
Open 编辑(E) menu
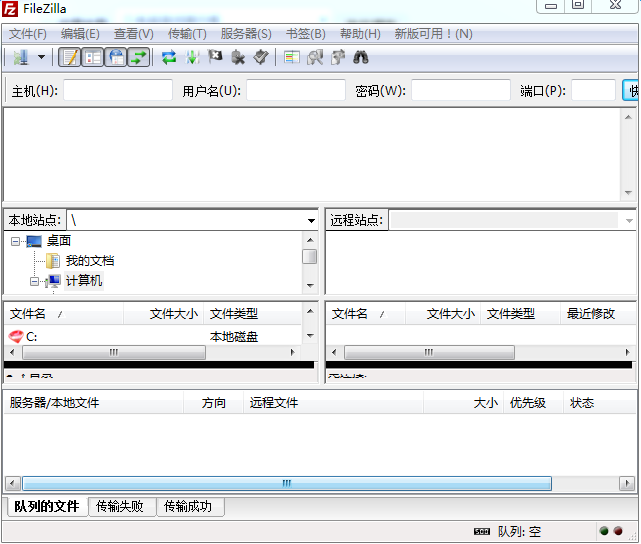click(80, 34)
